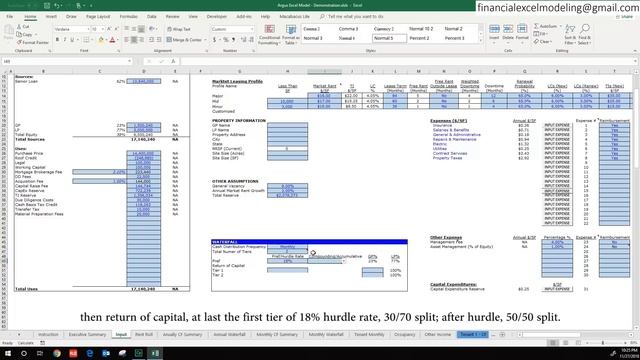Click the Insert Function fx icon
The image size is (640, 360).
[x=173, y=61]
